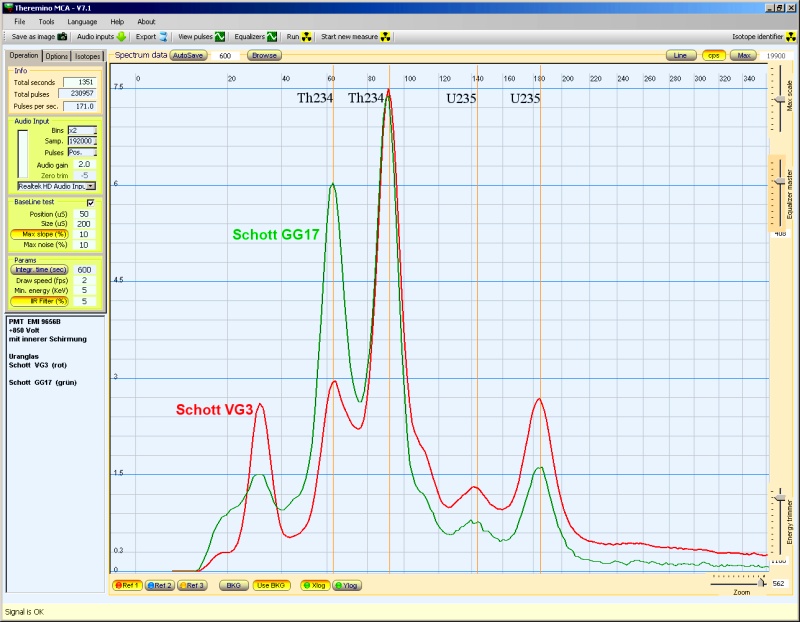The image size is (800, 622).
Task: Expand the Samp. sample rate dropdown
Action: 93,141
